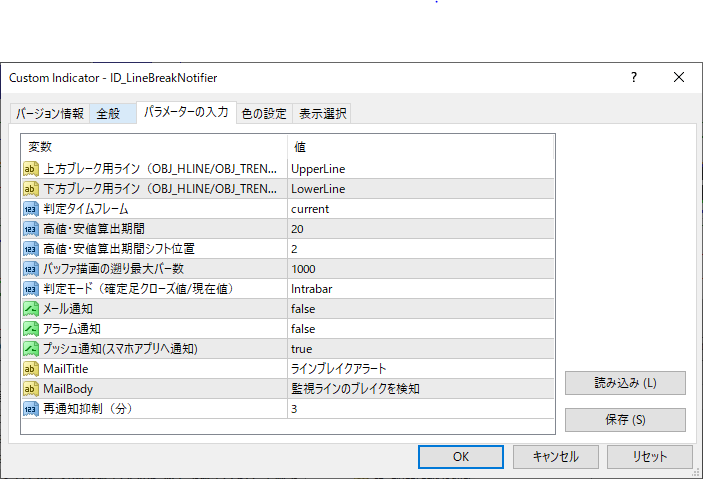
Task: Switch to the 色の設定 tab
Action: pos(264,114)
